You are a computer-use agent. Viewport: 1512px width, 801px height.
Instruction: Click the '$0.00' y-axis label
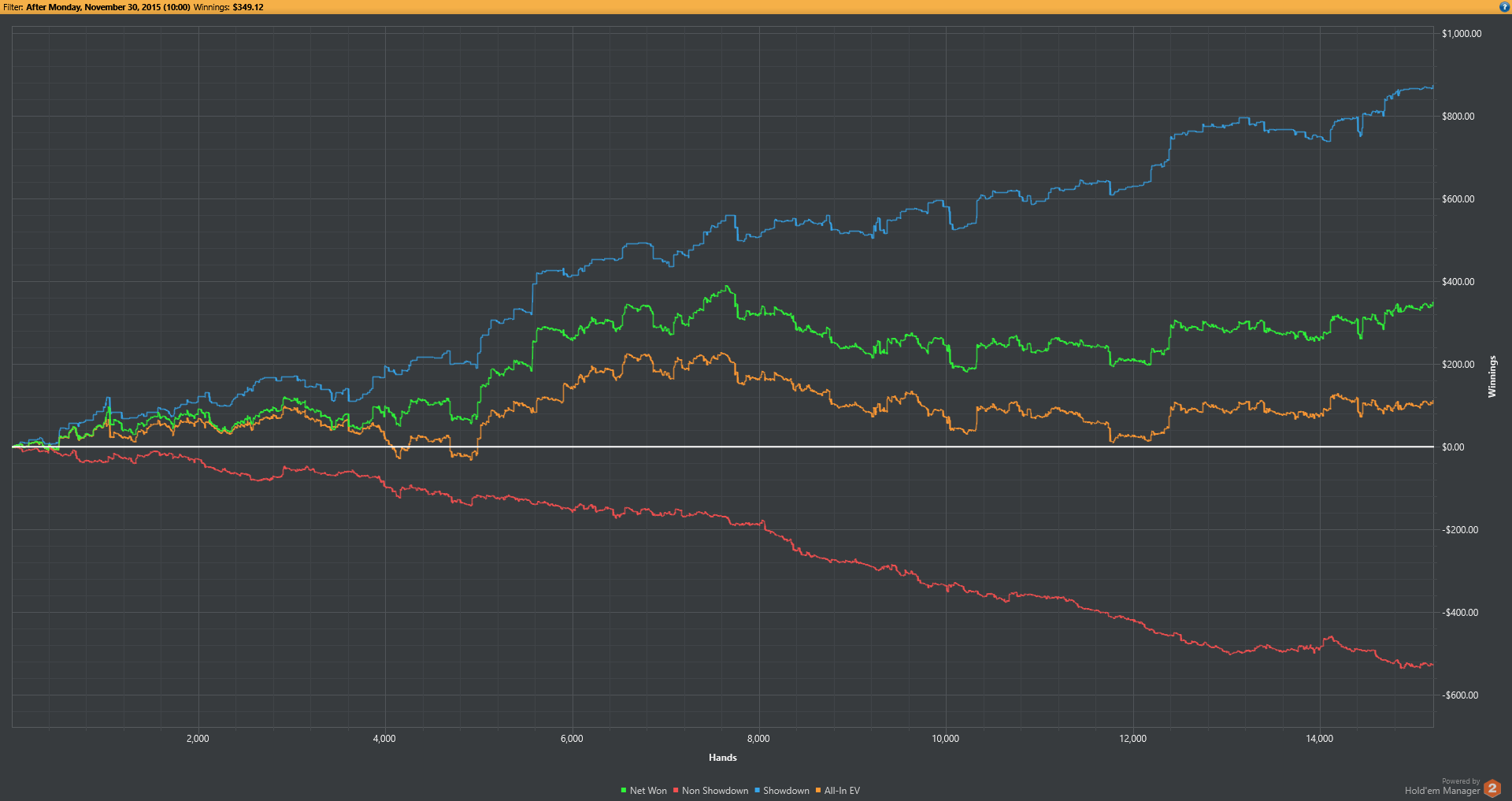pos(1453,447)
